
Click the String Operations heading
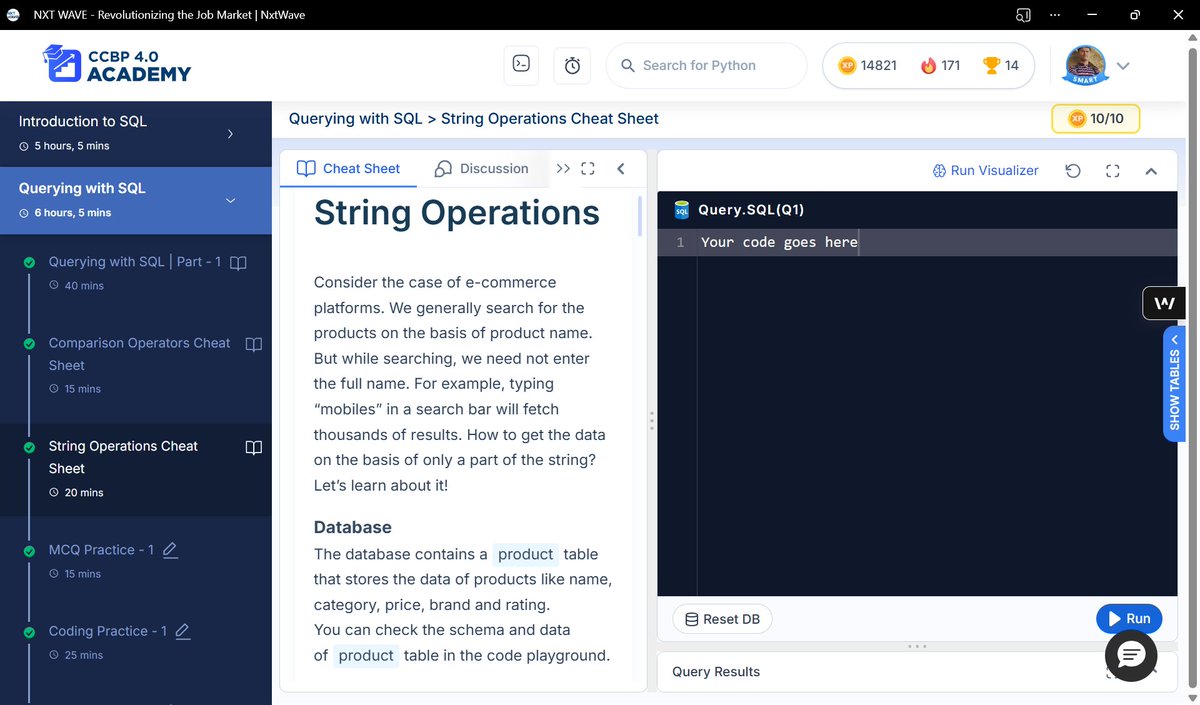click(457, 212)
